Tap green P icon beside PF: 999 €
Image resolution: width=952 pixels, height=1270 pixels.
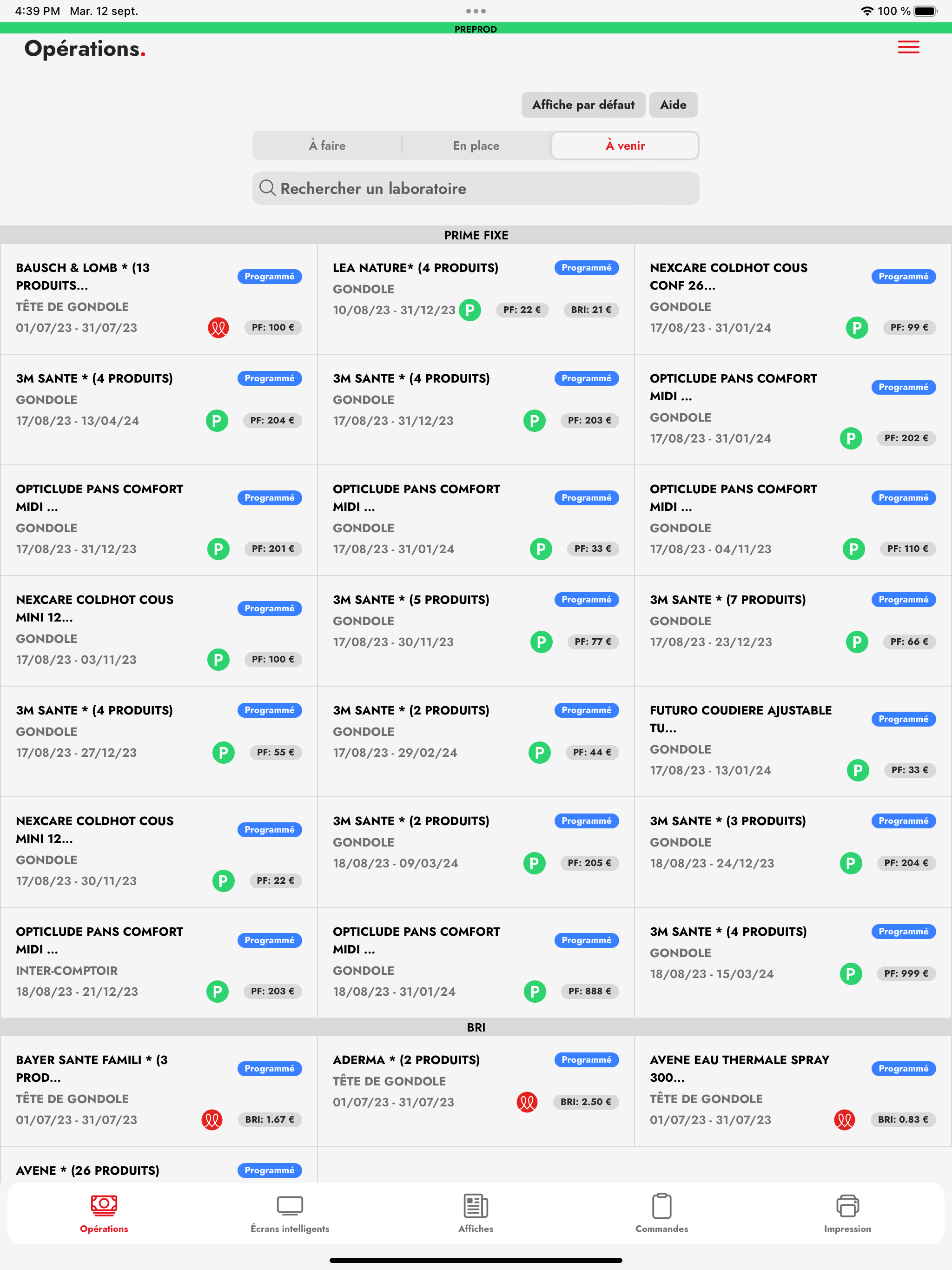click(851, 974)
